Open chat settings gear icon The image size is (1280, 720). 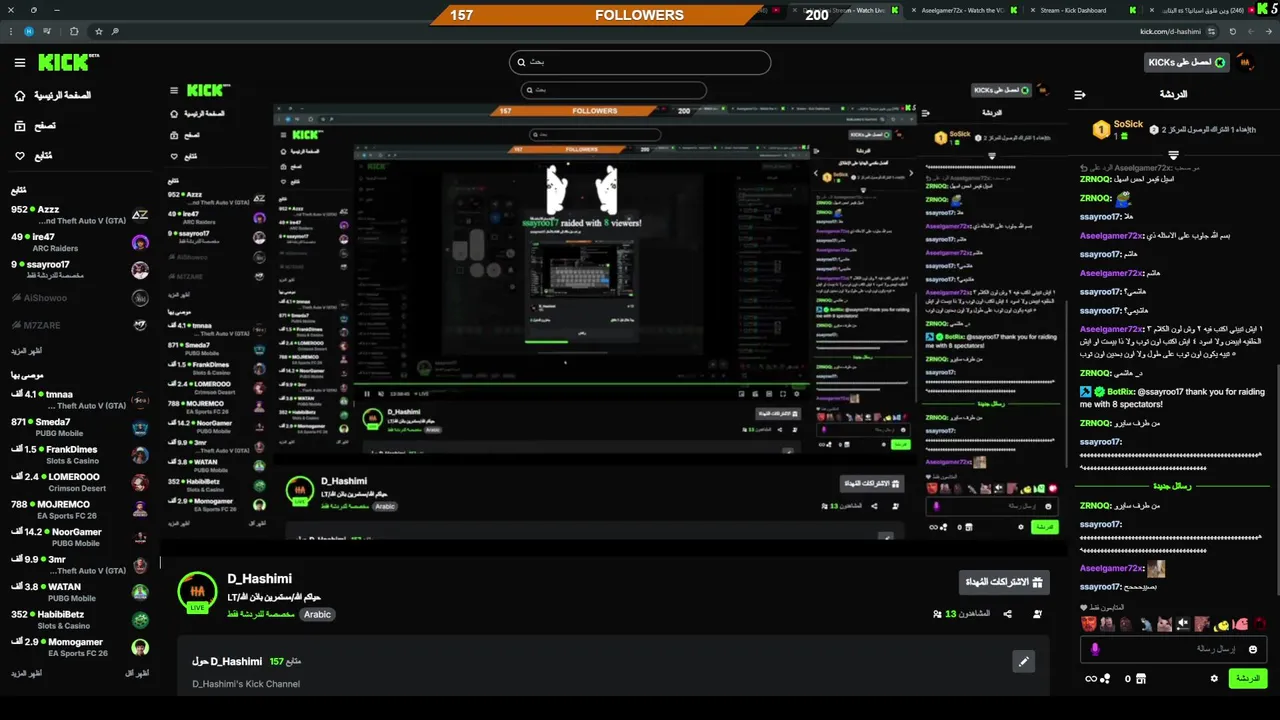coord(1214,678)
